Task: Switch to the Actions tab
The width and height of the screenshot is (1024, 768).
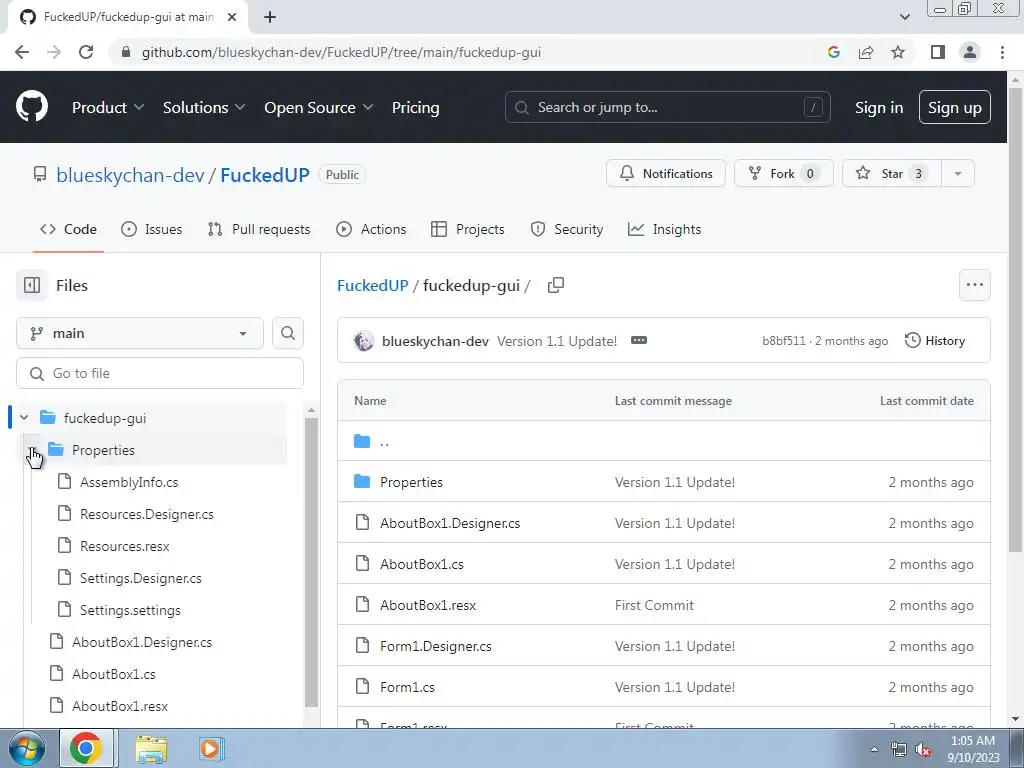Action: 371,229
